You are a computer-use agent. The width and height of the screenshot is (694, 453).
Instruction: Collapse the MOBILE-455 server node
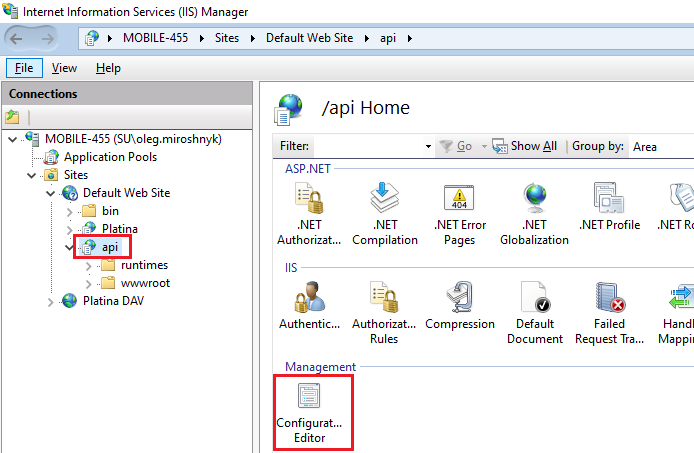[13, 139]
